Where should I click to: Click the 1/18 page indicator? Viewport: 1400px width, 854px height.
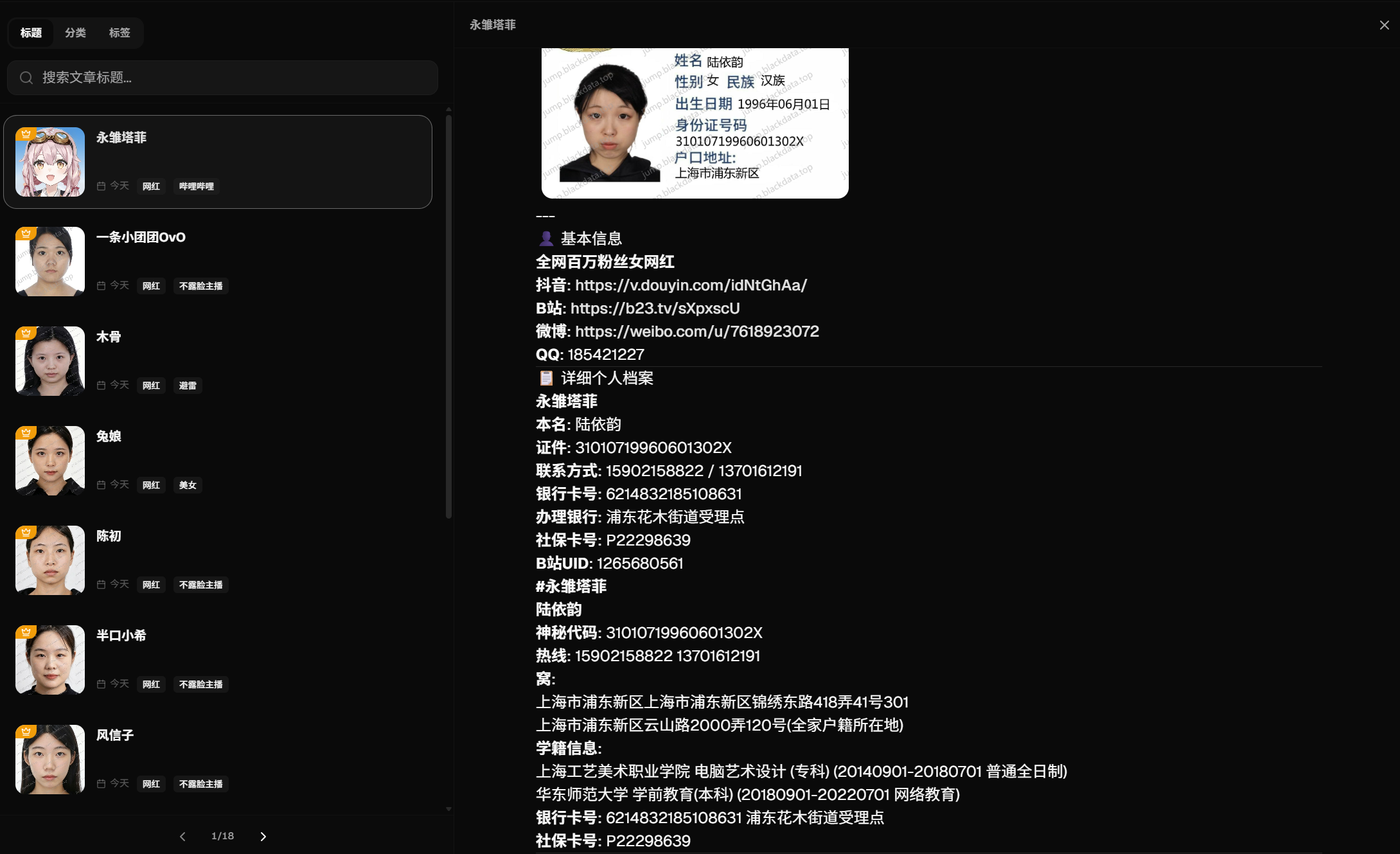[222, 836]
